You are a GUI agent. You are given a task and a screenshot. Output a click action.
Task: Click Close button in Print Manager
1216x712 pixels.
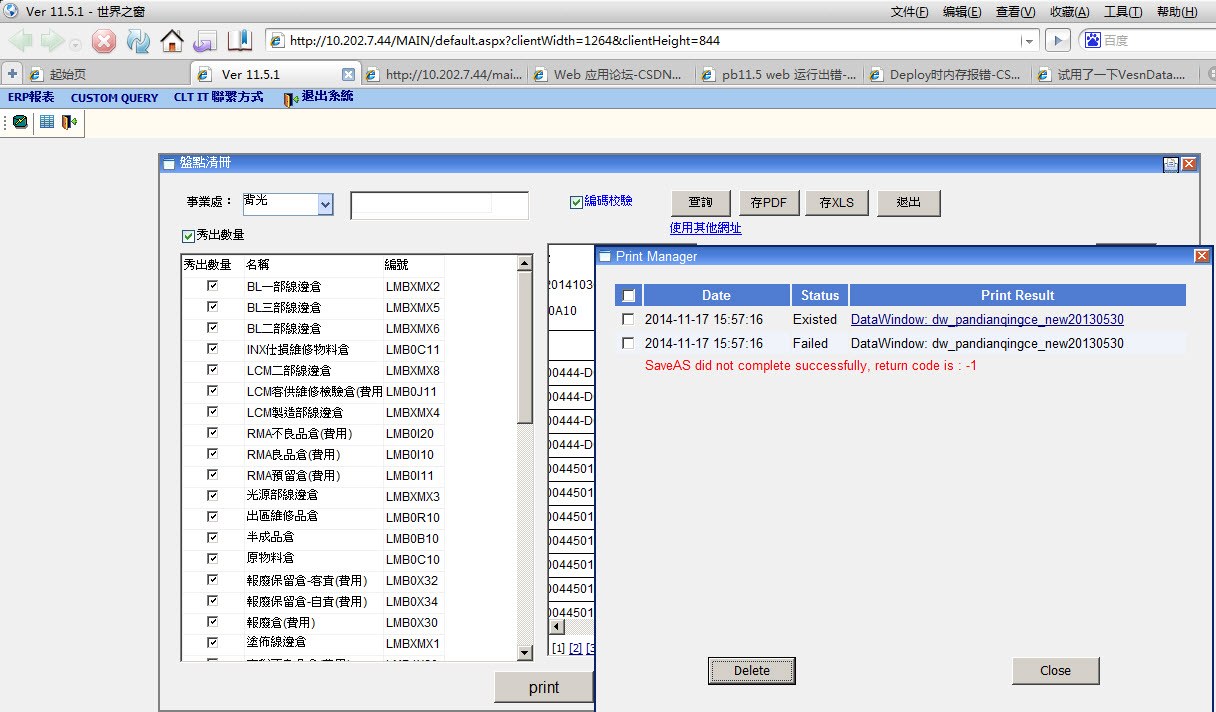pos(1055,671)
